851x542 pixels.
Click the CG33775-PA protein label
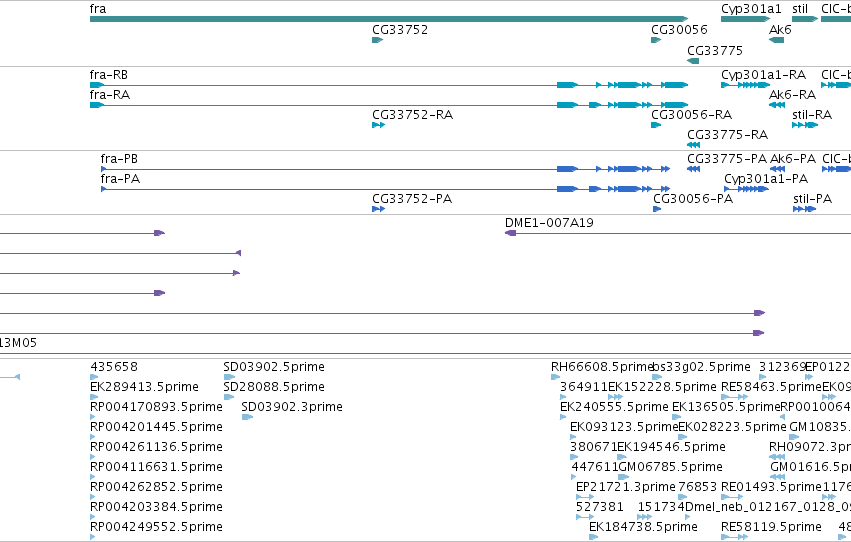click(727, 159)
